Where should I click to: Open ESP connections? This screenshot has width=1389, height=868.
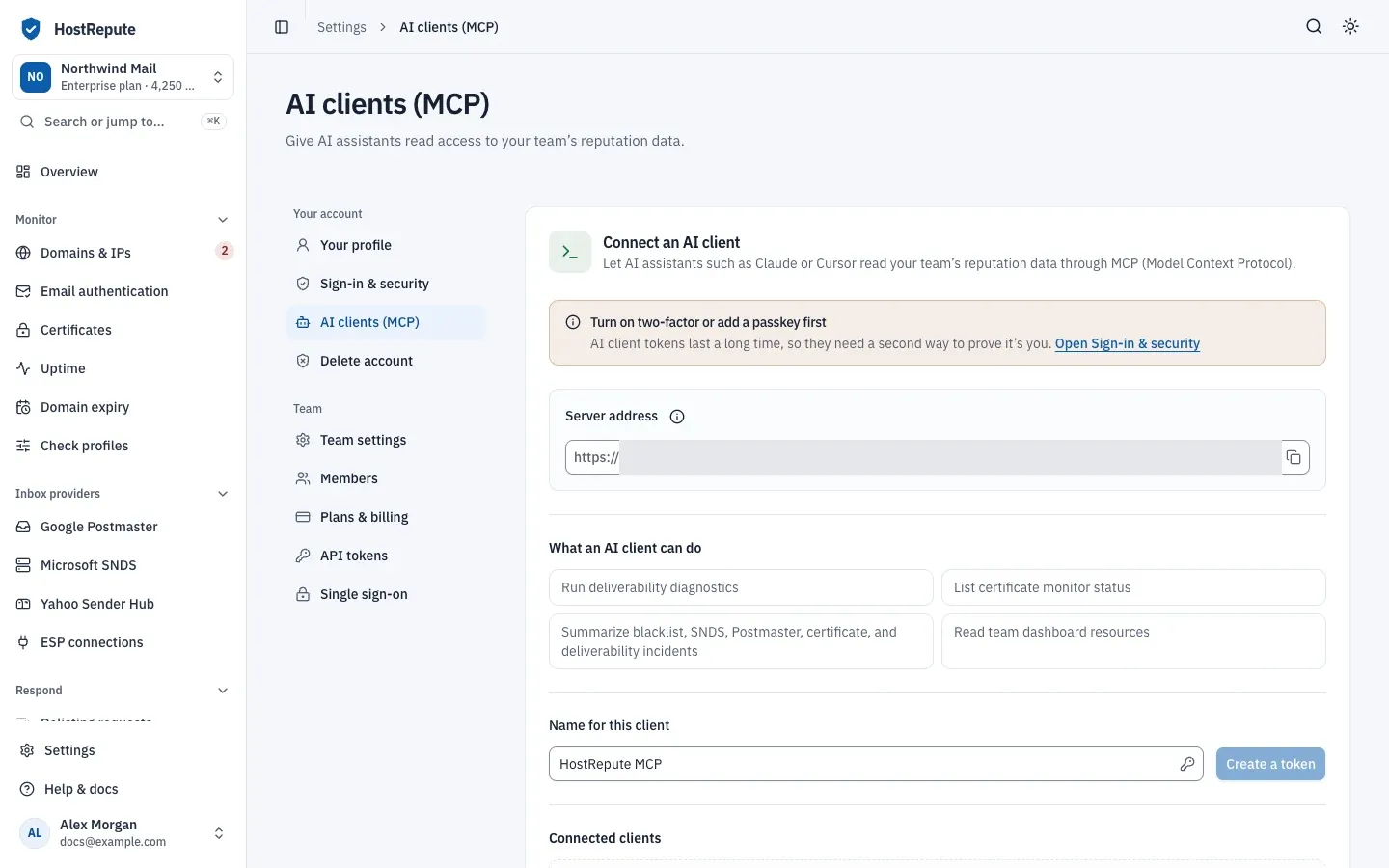pyautogui.click(x=123, y=642)
